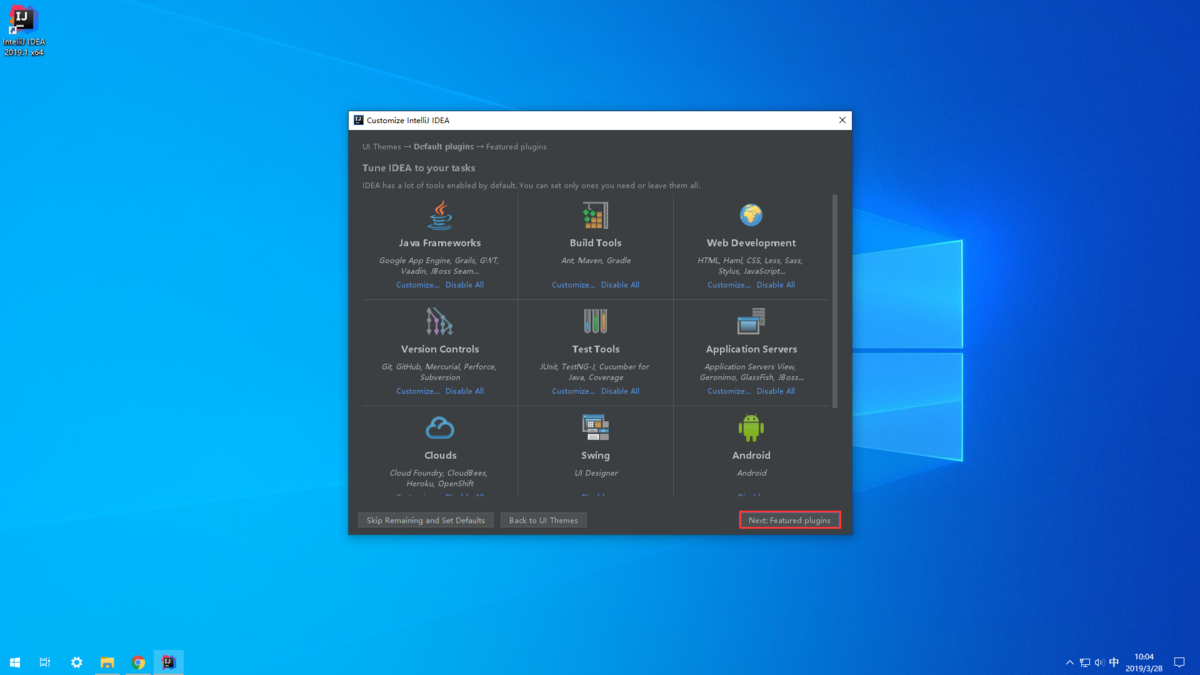Click the Web Development globe icon
1200x675 pixels.
[x=751, y=215]
